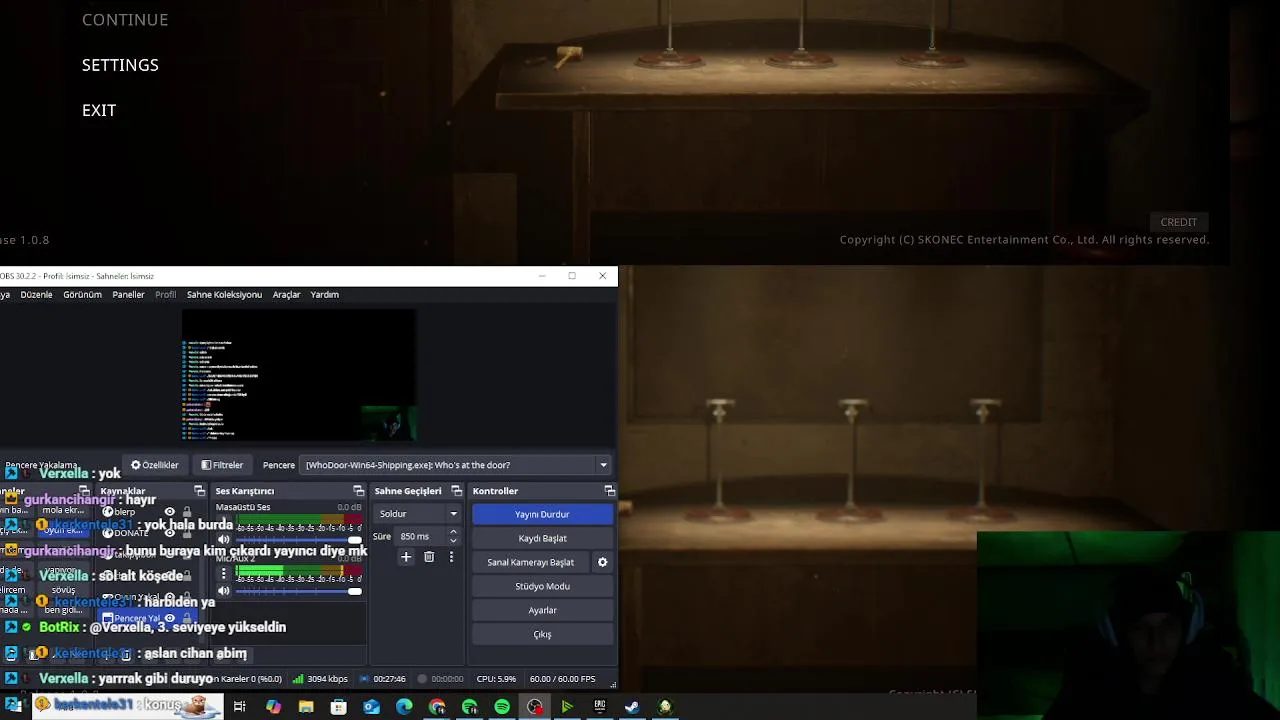Undock the Sahne Geçişleri panel icon
Screen dimensions: 1280x720
(x=456, y=491)
